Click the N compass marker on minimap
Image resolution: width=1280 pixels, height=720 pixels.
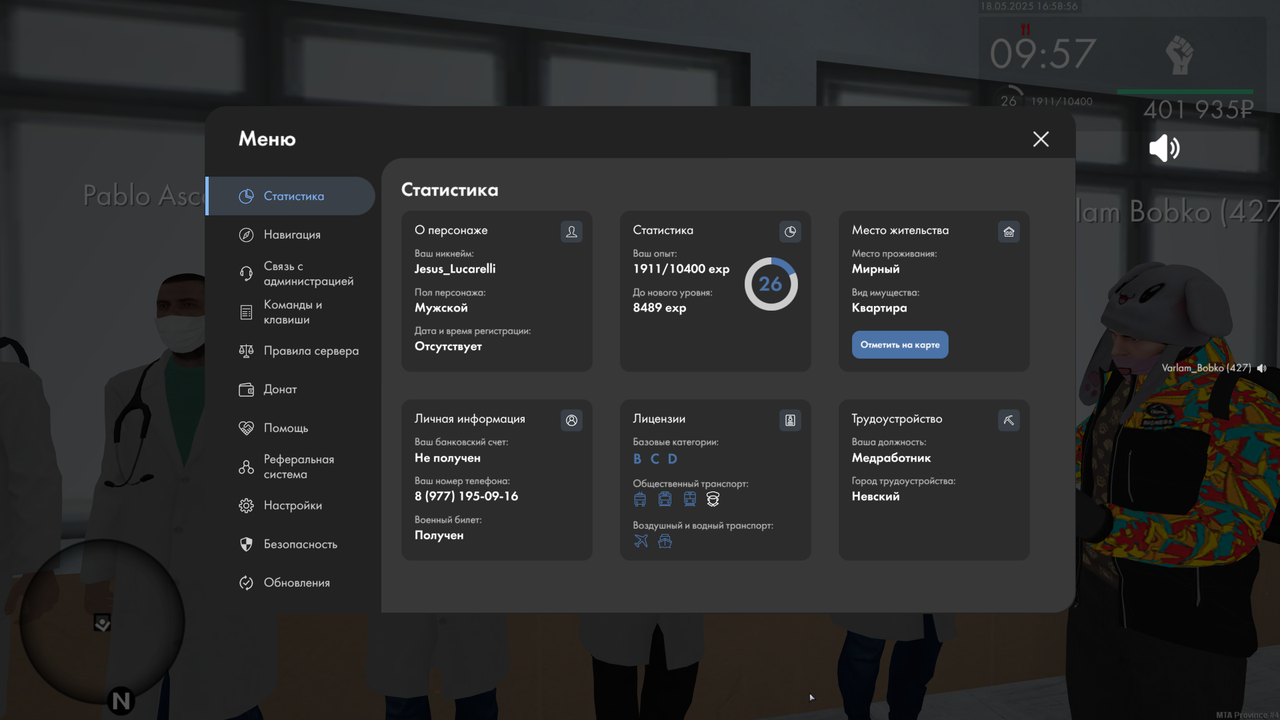tap(121, 701)
